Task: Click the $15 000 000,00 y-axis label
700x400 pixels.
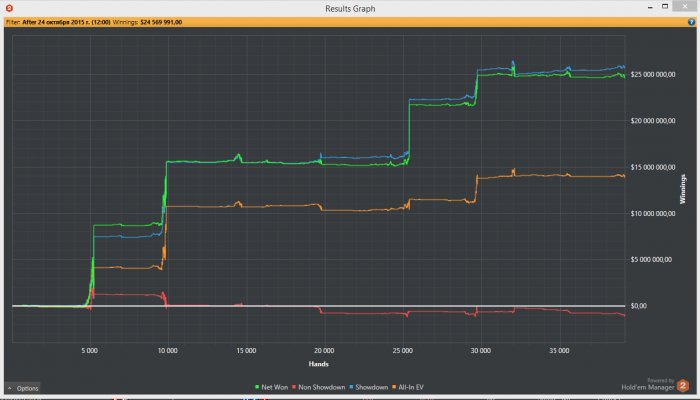Action: coord(653,167)
